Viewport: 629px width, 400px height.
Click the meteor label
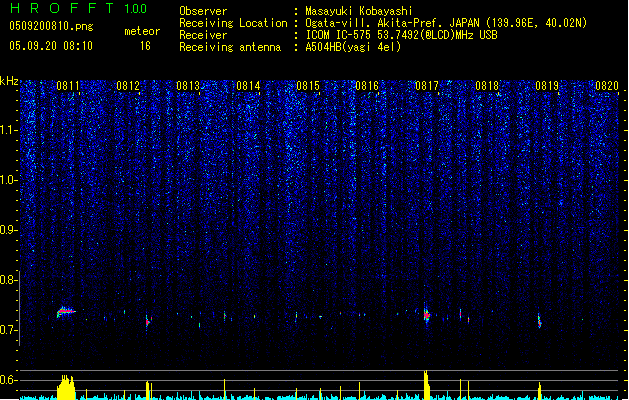[142, 31]
